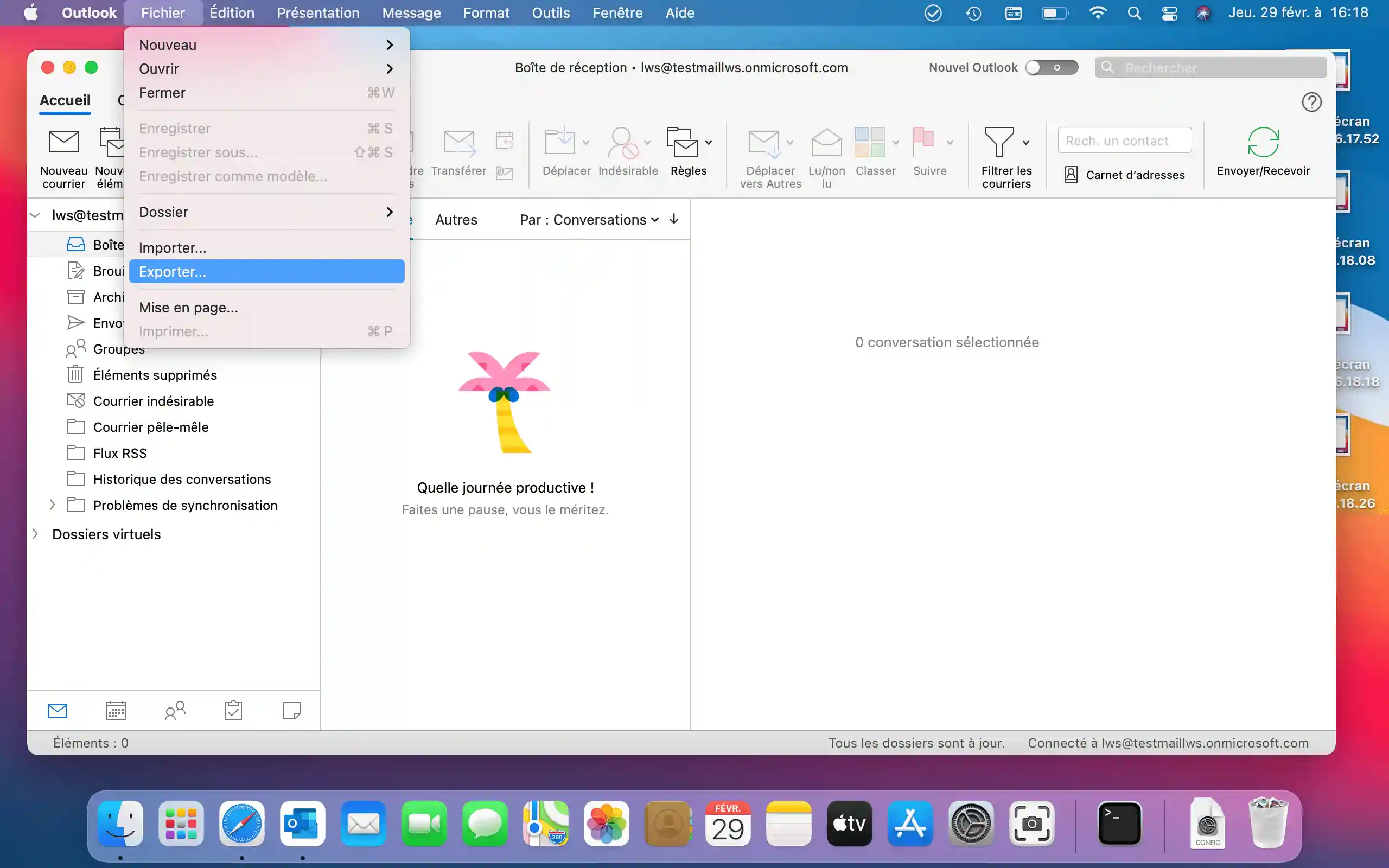Reverse sort order with the arrow next to Conversations
Screen dimensions: 1389x868
click(x=674, y=219)
